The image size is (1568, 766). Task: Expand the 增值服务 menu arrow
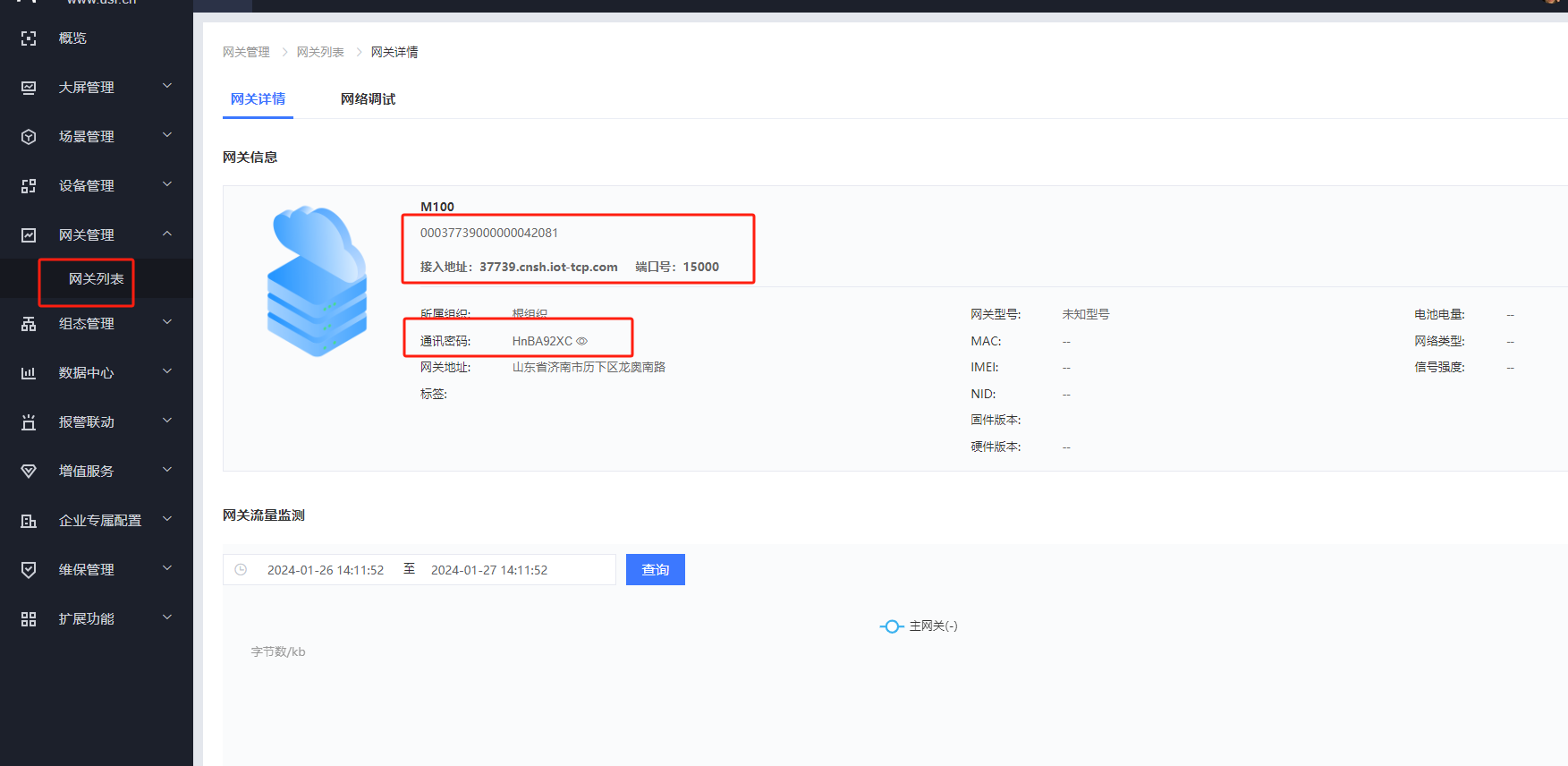(167, 470)
